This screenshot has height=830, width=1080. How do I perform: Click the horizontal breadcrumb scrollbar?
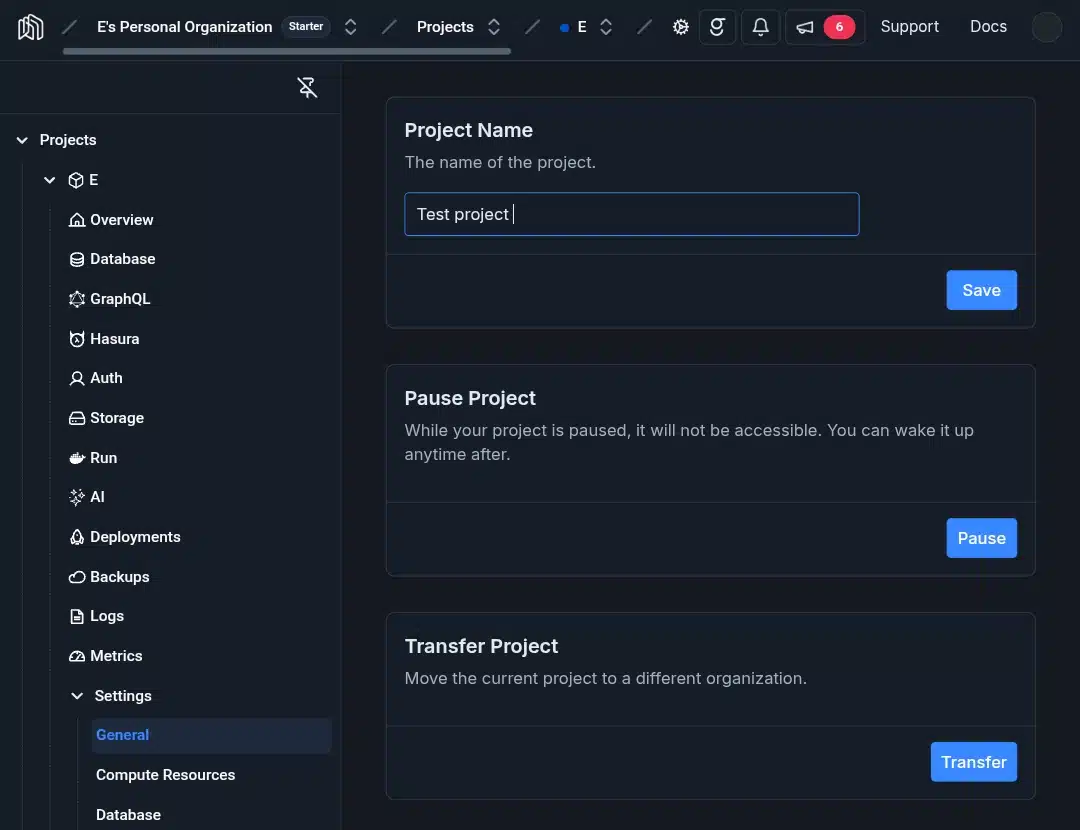coord(287,51)
